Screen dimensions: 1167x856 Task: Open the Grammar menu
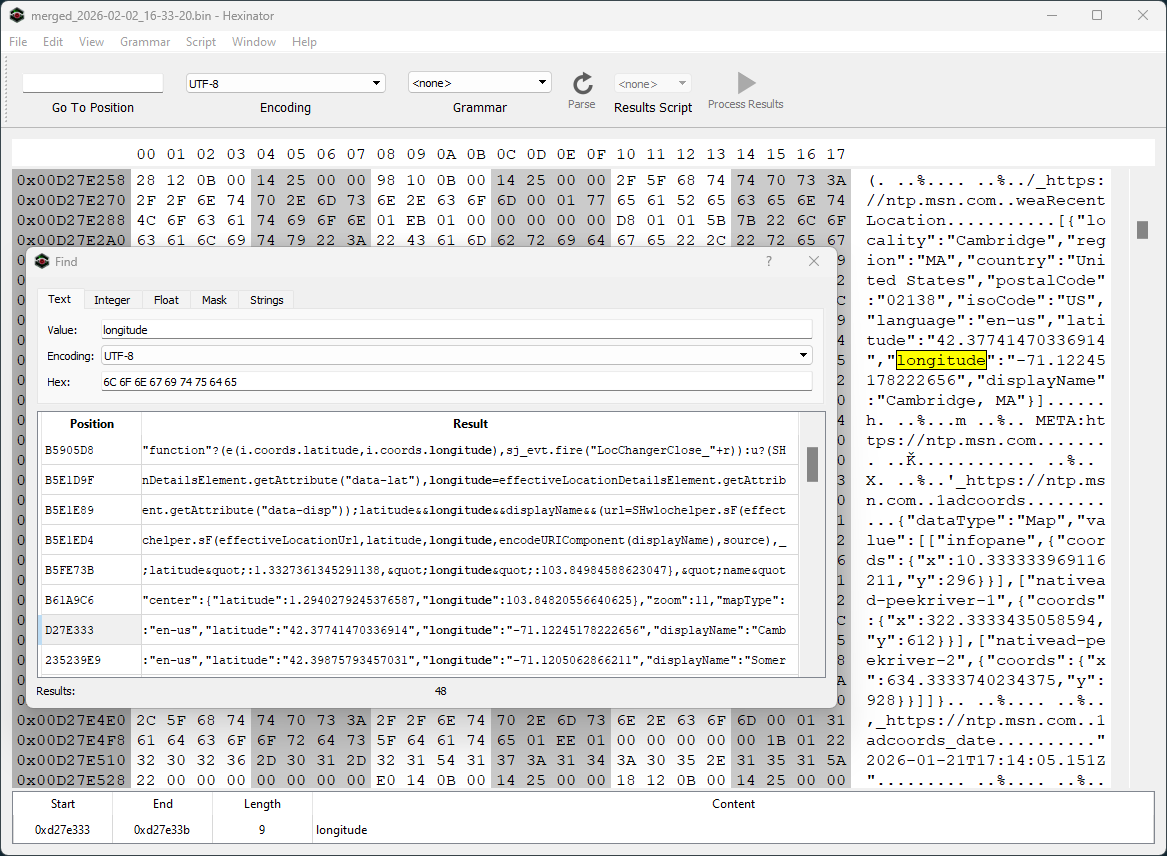click(145, 42)
